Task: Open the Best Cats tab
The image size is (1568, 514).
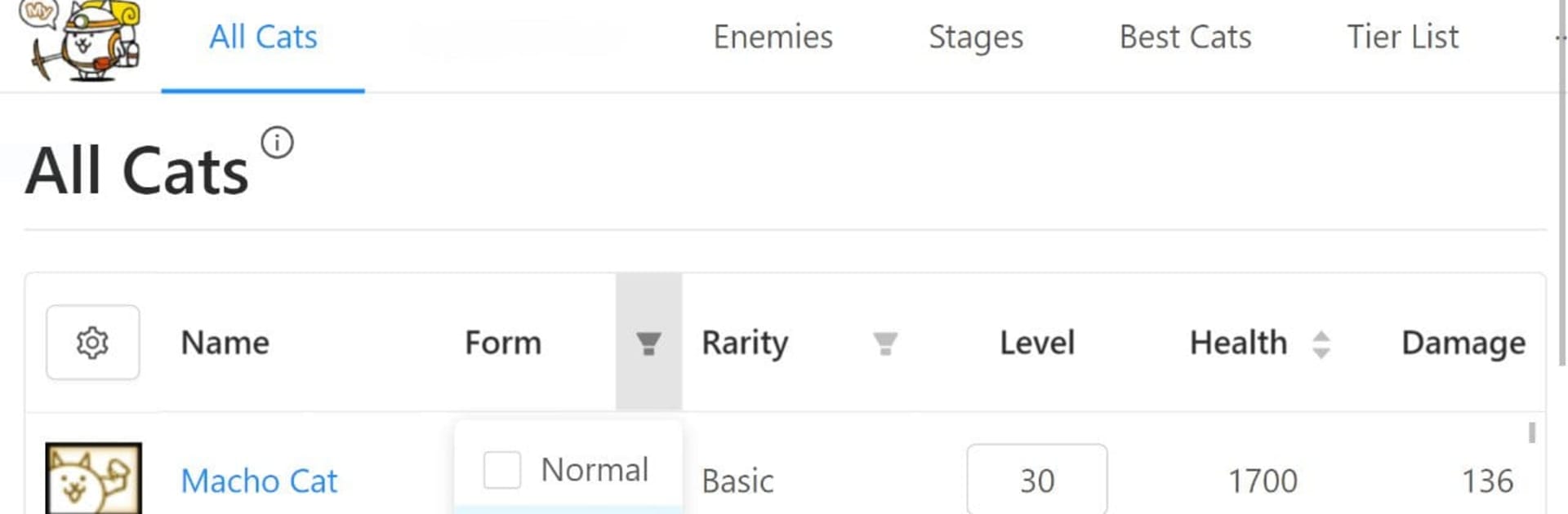Action: (1185, 38)
